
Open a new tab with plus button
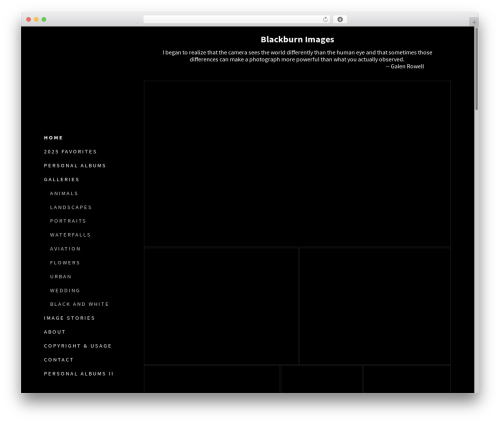(x=474, y=22)
